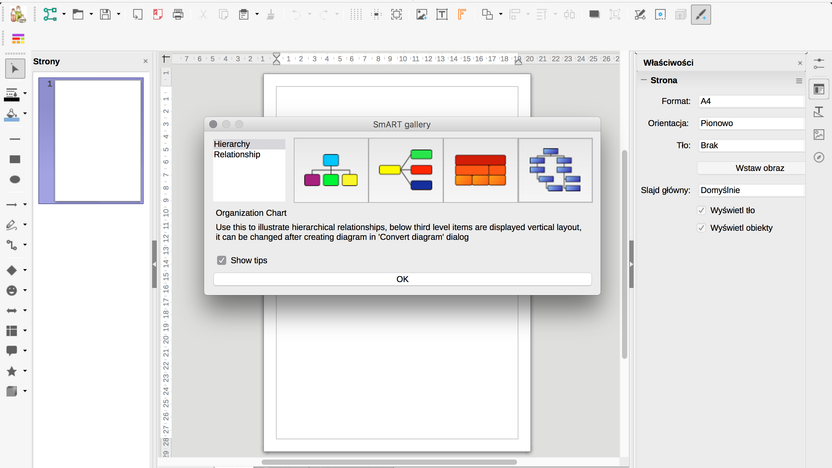Toggle the shadow icon
Screen dimensions: 832x468
pyautogui.click(x=594, y=14)
